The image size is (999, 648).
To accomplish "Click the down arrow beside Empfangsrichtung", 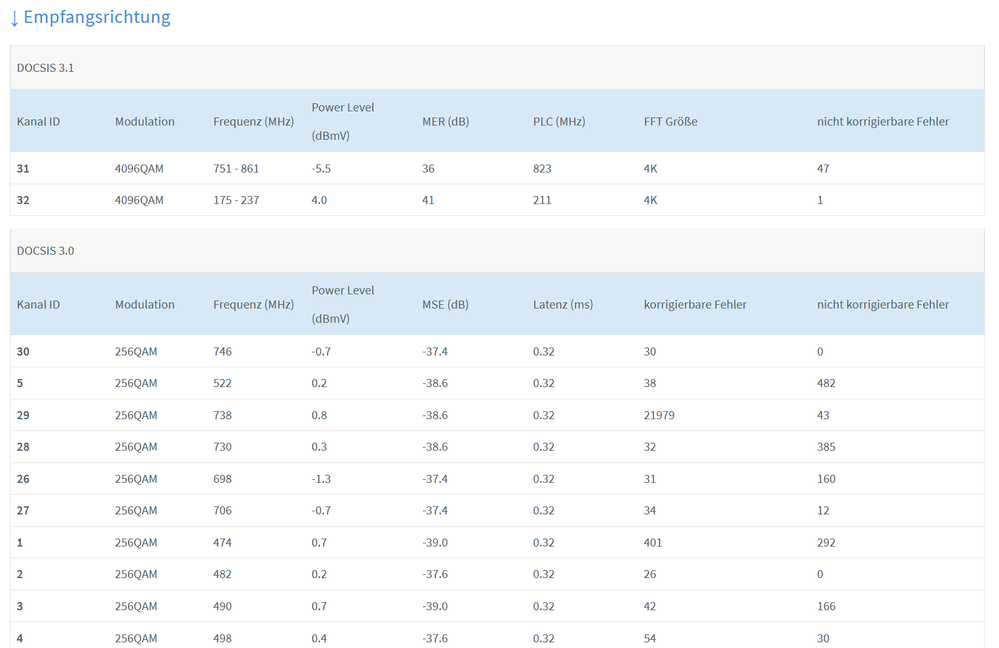I will pos(14,18).
